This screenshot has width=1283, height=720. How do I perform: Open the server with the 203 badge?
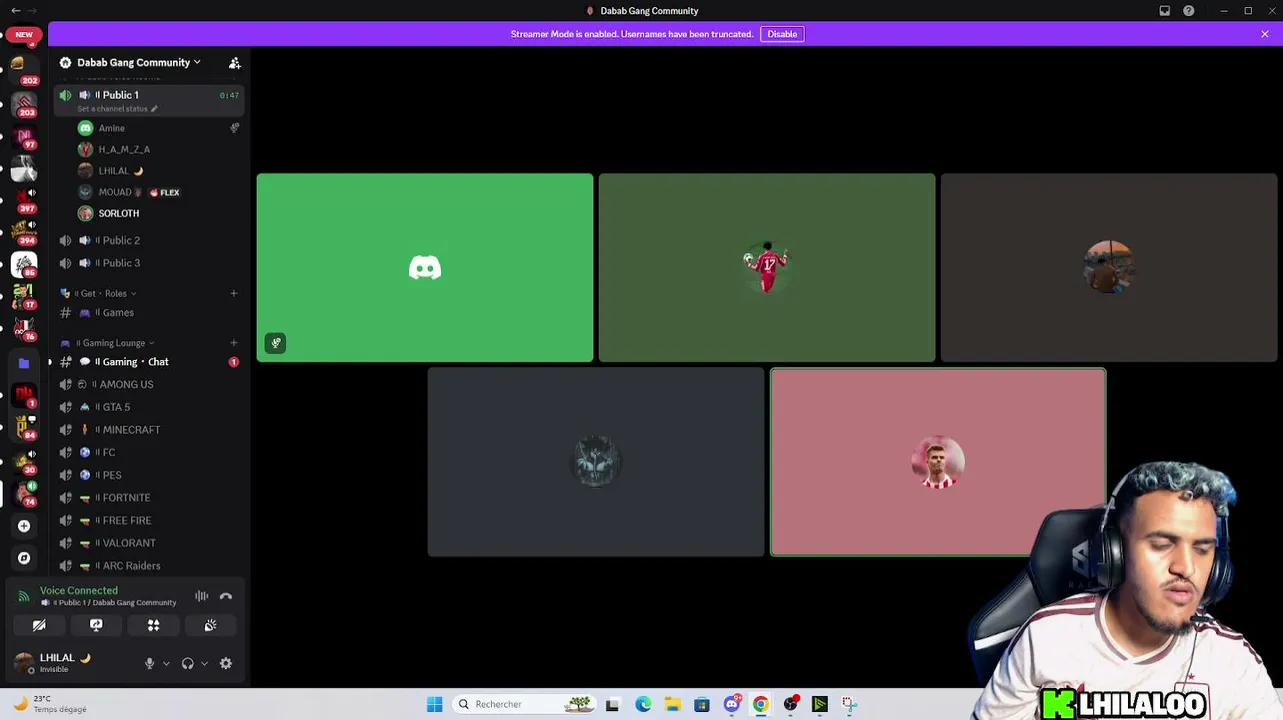pyautogui.click(x=23, y=104)
